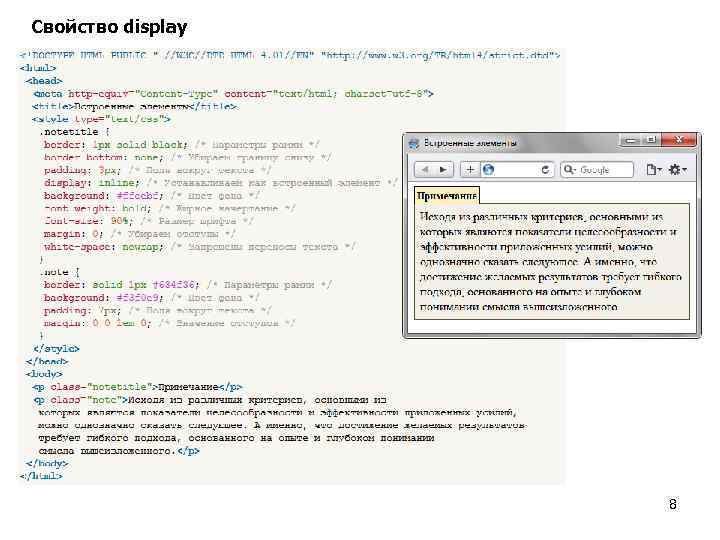
Task: Close the Встроенные элементы browser window
Action: [x=680, y=140]
